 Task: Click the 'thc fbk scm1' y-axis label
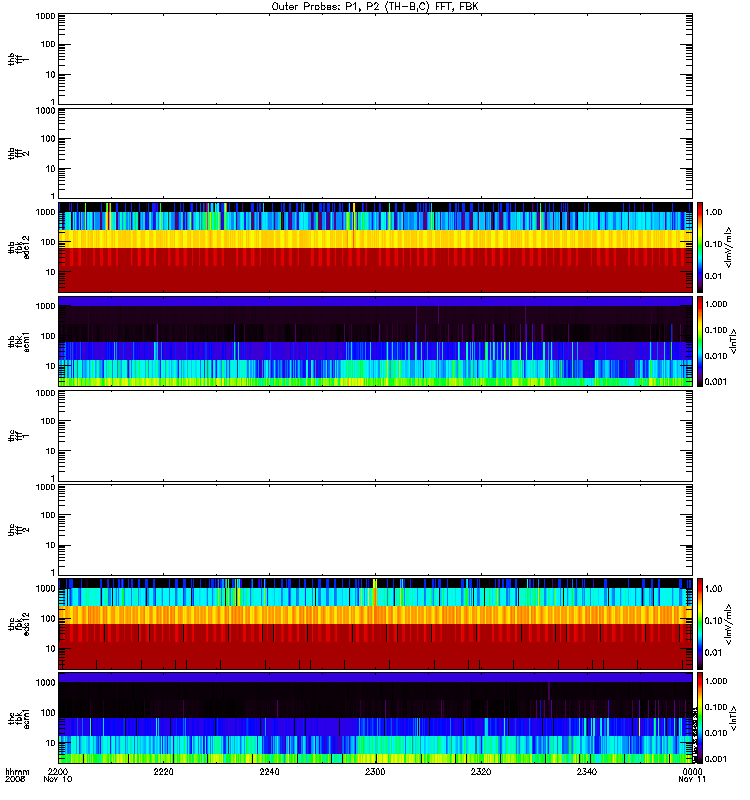[x=19, y=718]
